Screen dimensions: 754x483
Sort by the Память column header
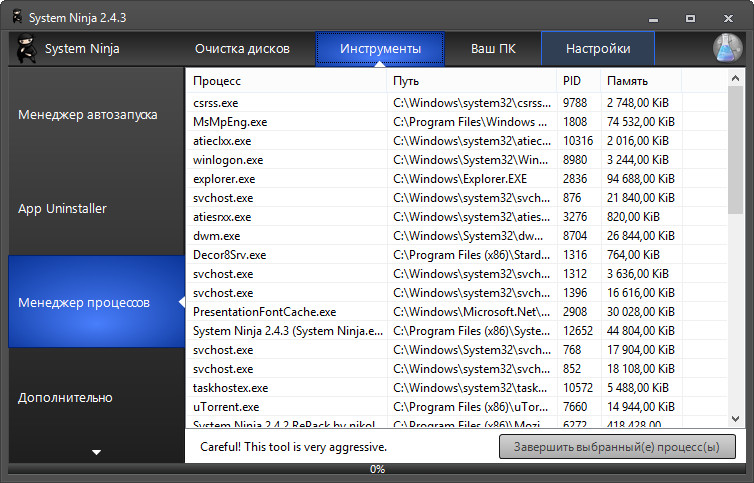point(641,81)
